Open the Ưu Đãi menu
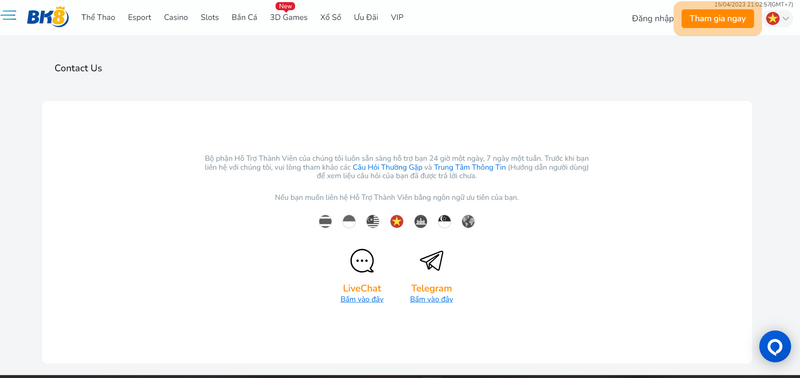 coord(366,17)
